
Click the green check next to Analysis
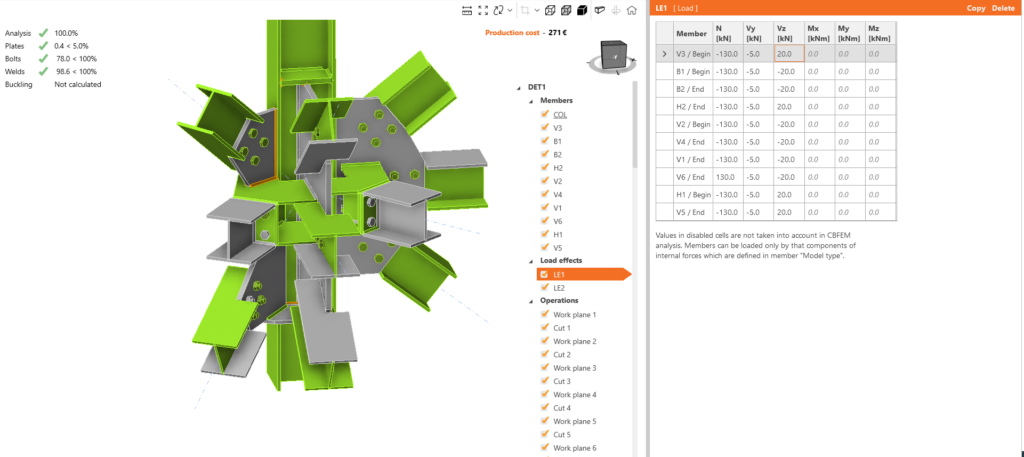[43, 33]
